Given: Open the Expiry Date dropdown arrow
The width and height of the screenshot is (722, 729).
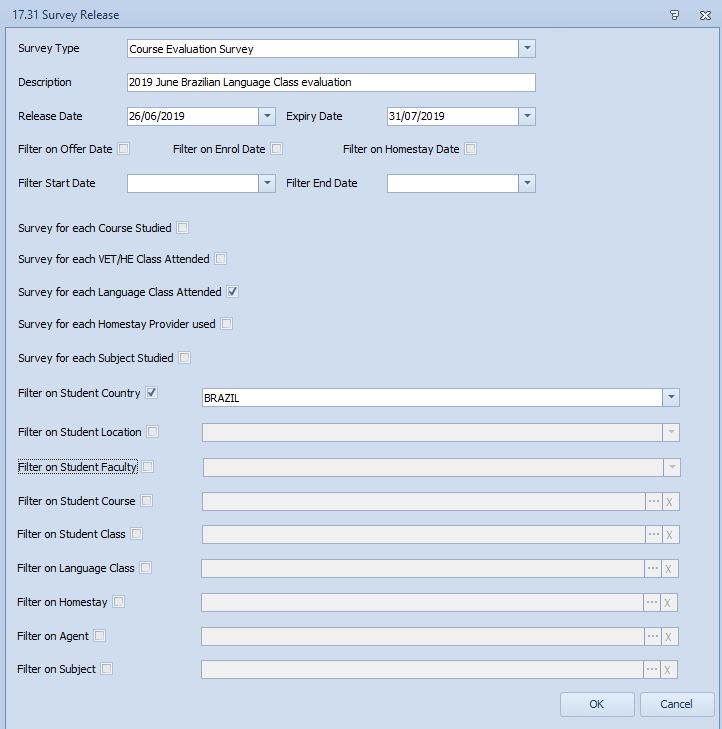Looking at the screenshot, I should pyautogui.click(x=527, y=116).
